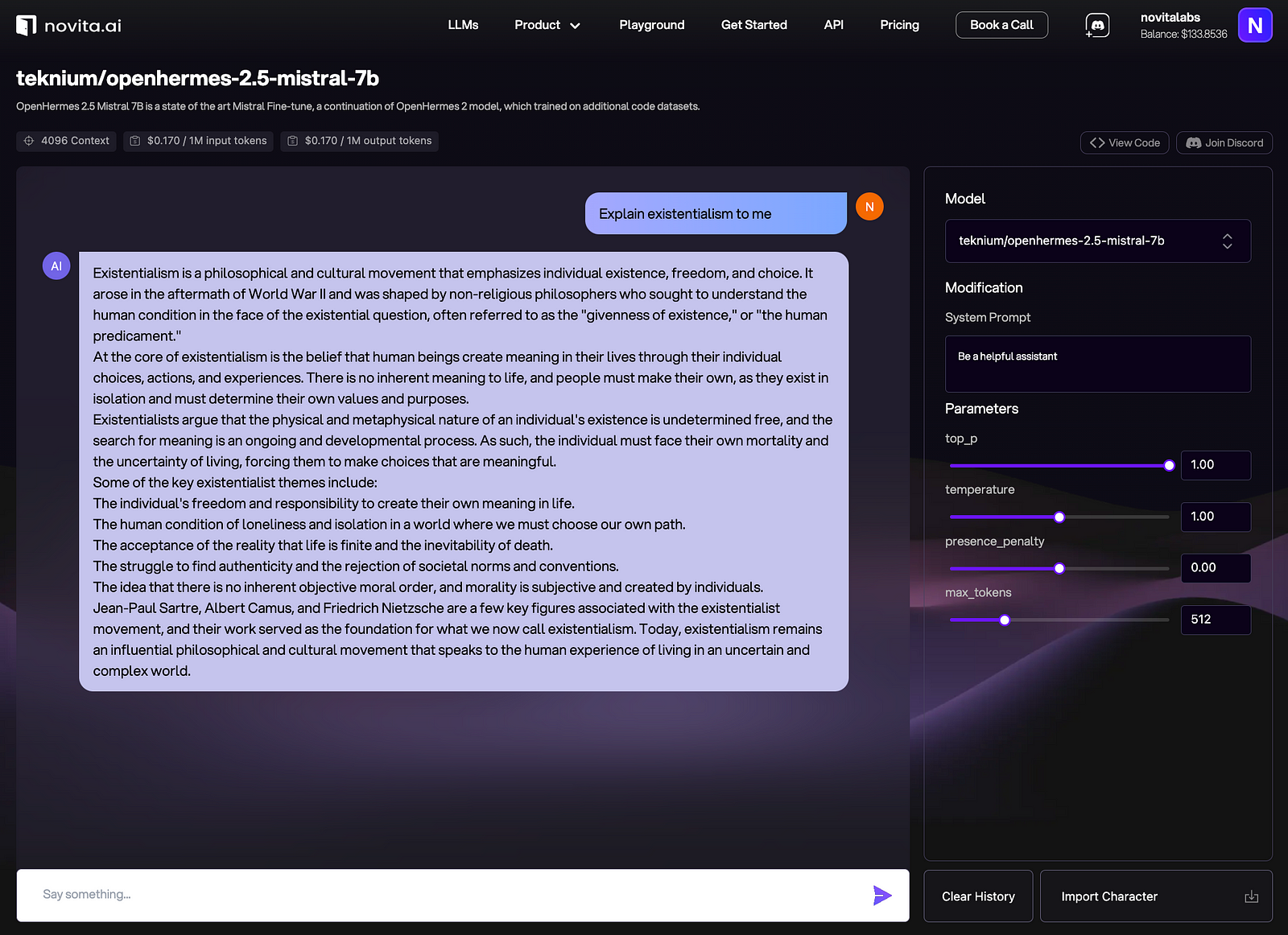Click the System Prompt text box

[1098, 364]
